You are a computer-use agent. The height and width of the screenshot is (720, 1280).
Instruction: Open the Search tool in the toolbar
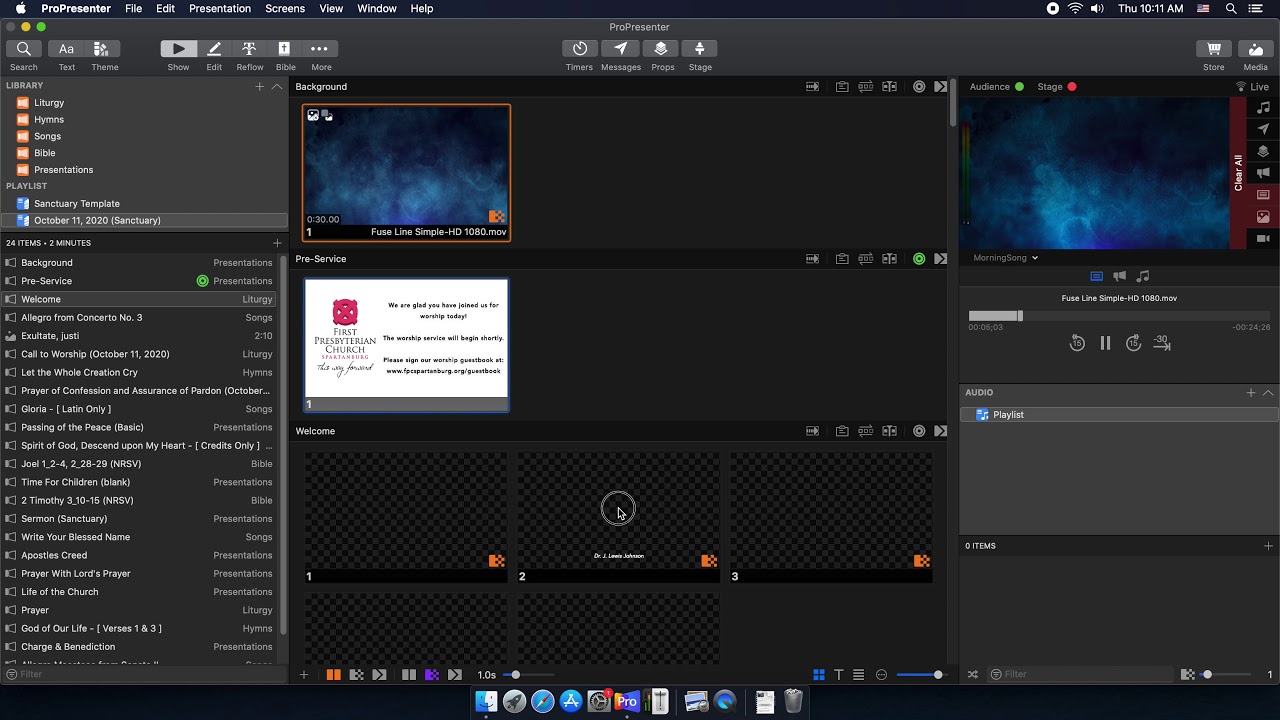(24, 49)
